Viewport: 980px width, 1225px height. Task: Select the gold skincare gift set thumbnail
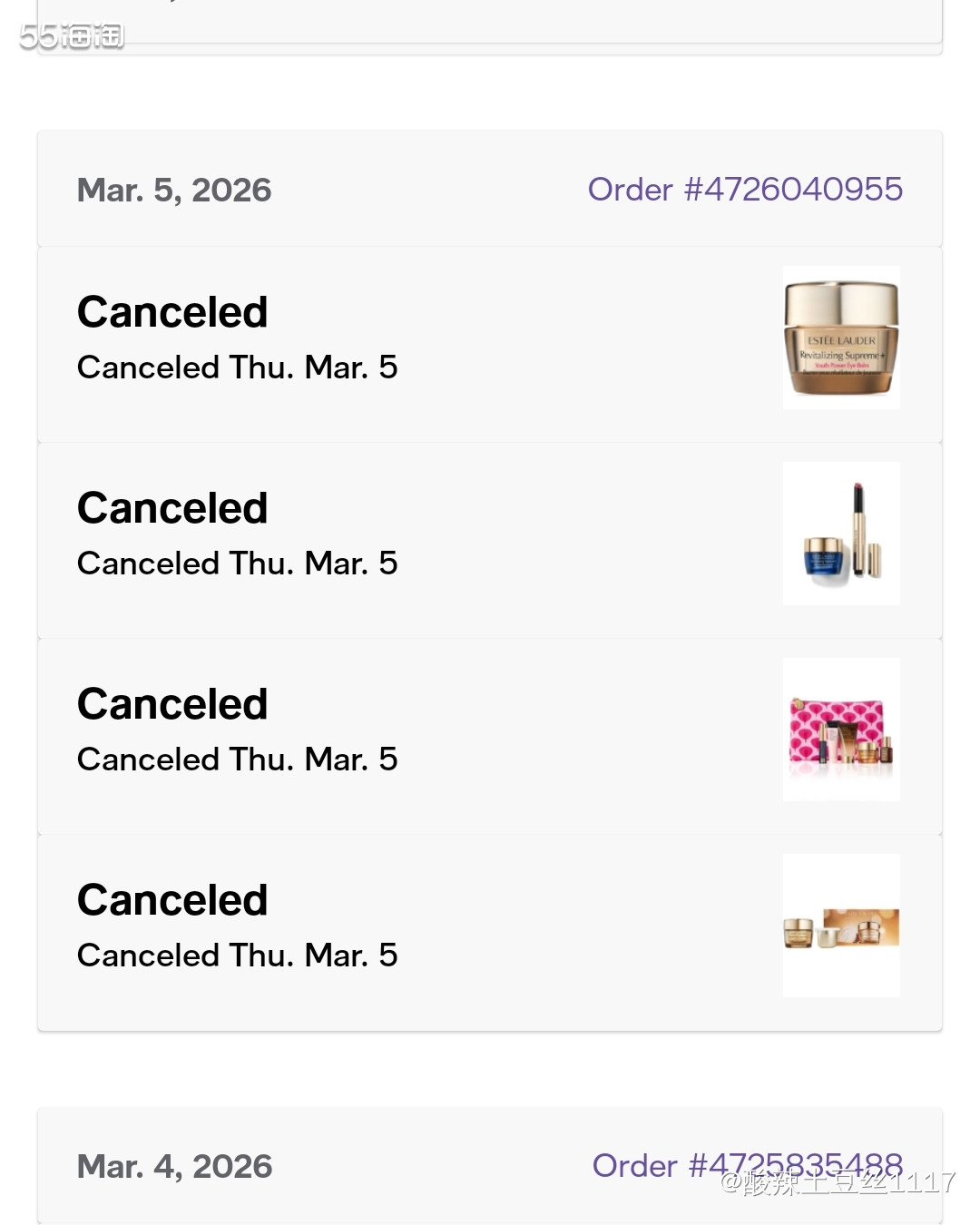841,926
